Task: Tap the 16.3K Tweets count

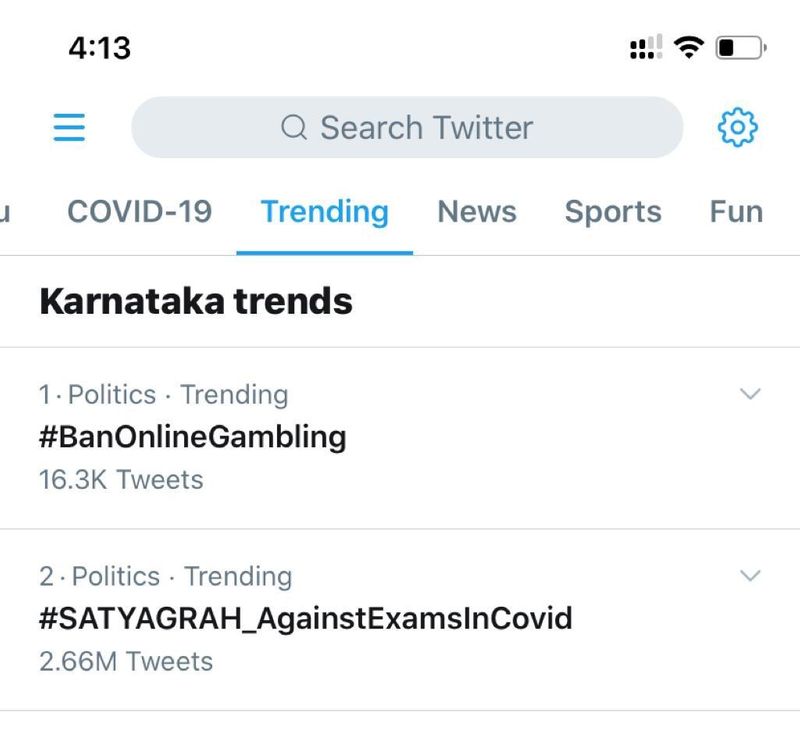Action: 121,480
